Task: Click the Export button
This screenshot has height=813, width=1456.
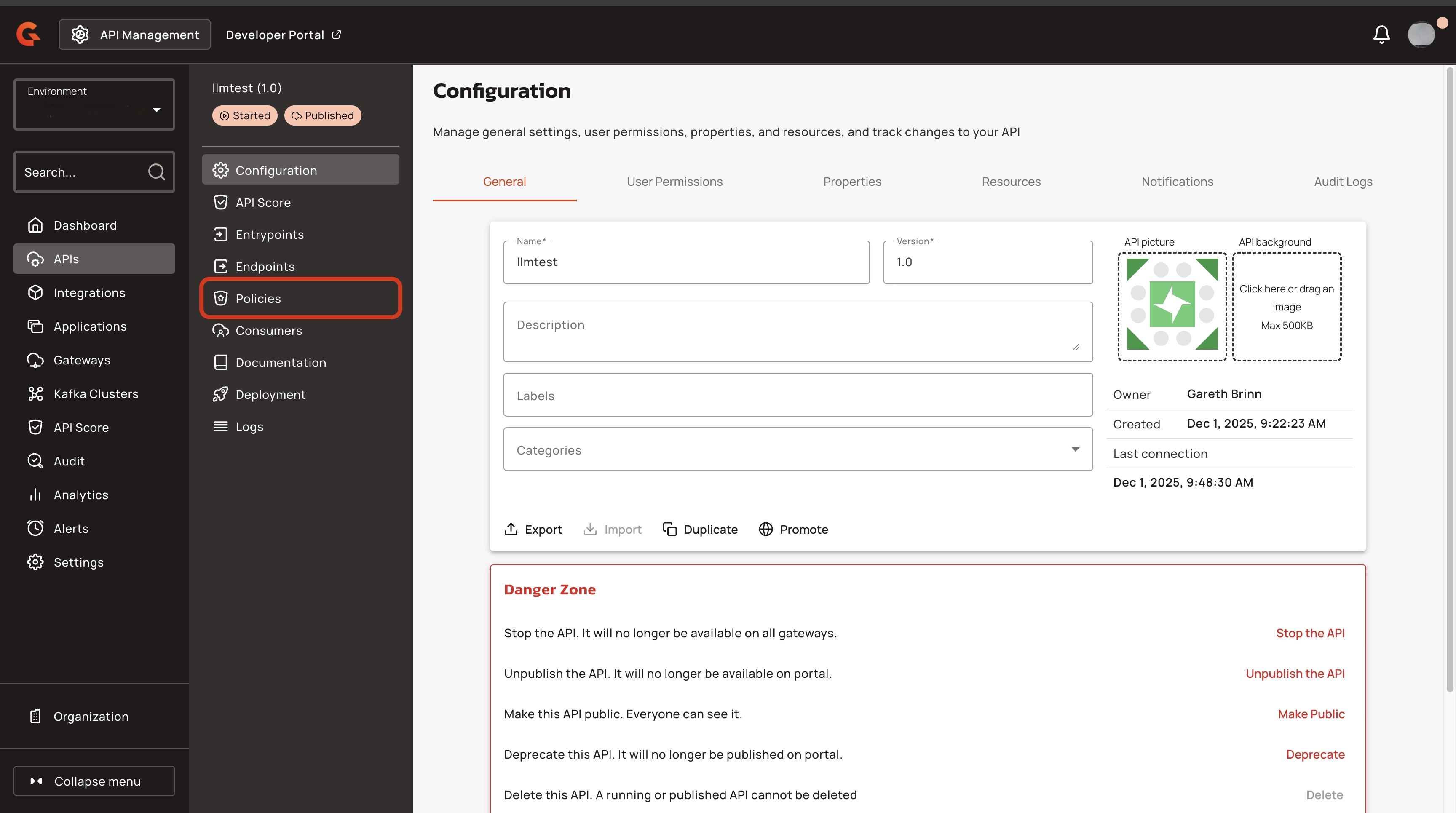Action: (533, 530)
